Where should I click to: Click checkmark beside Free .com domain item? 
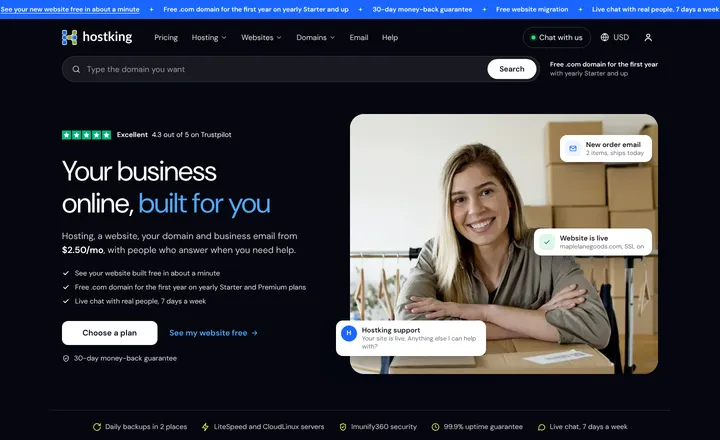point(66,287)
